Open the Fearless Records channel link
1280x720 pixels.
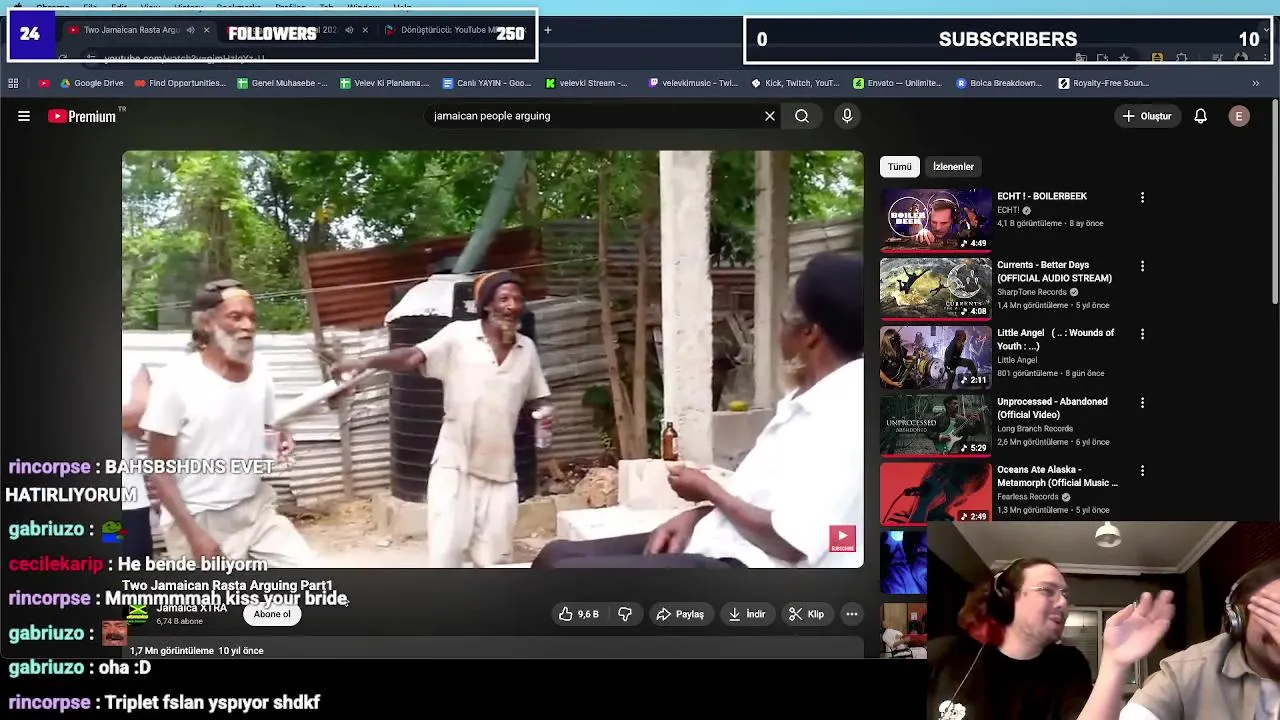coord(1027,497)
